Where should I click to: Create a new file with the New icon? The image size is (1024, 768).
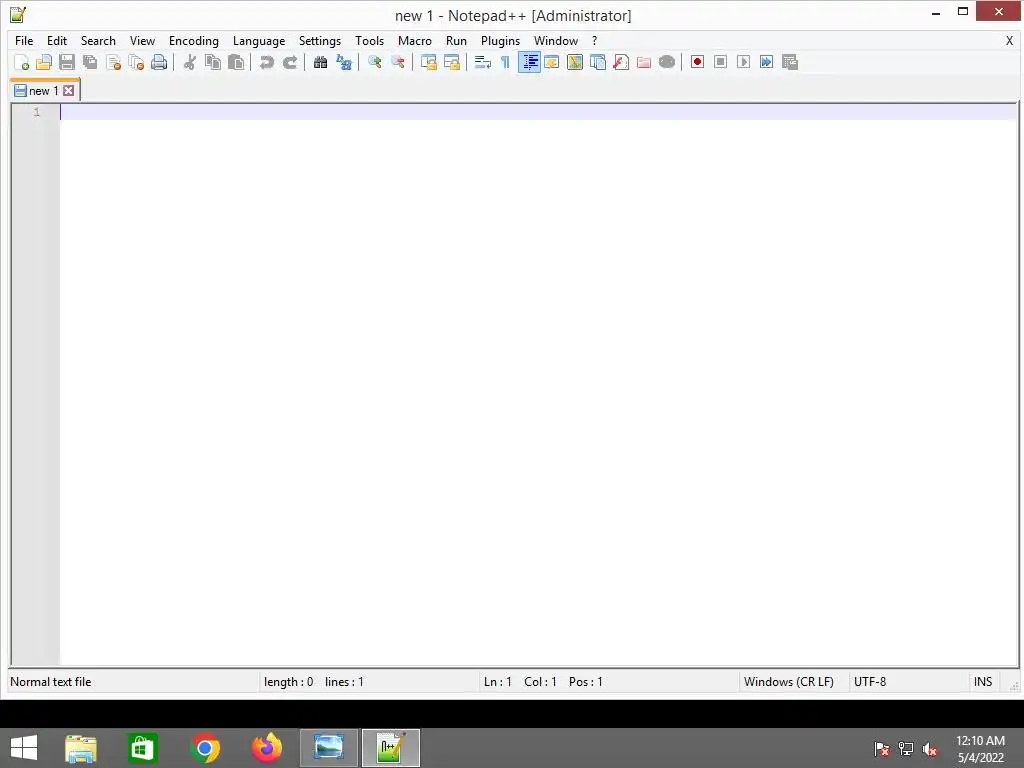pos(22,62)
